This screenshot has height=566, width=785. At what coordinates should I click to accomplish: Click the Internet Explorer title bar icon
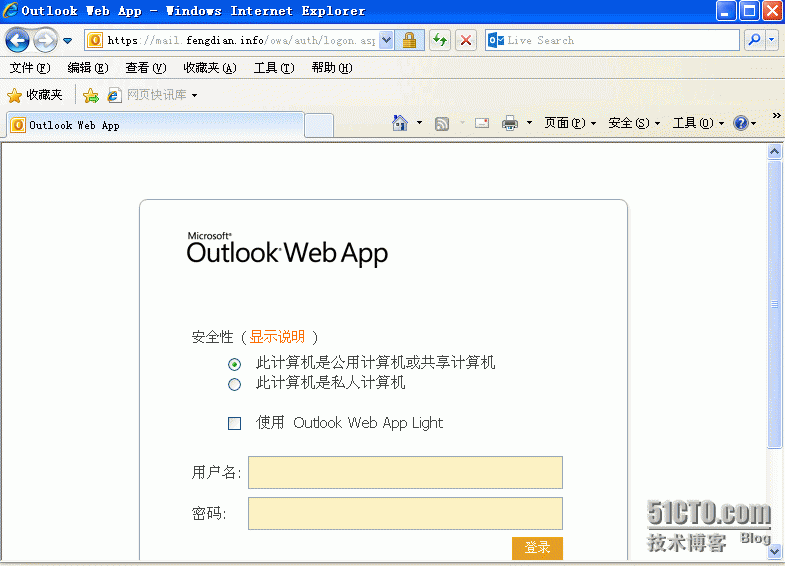point(10,11)
